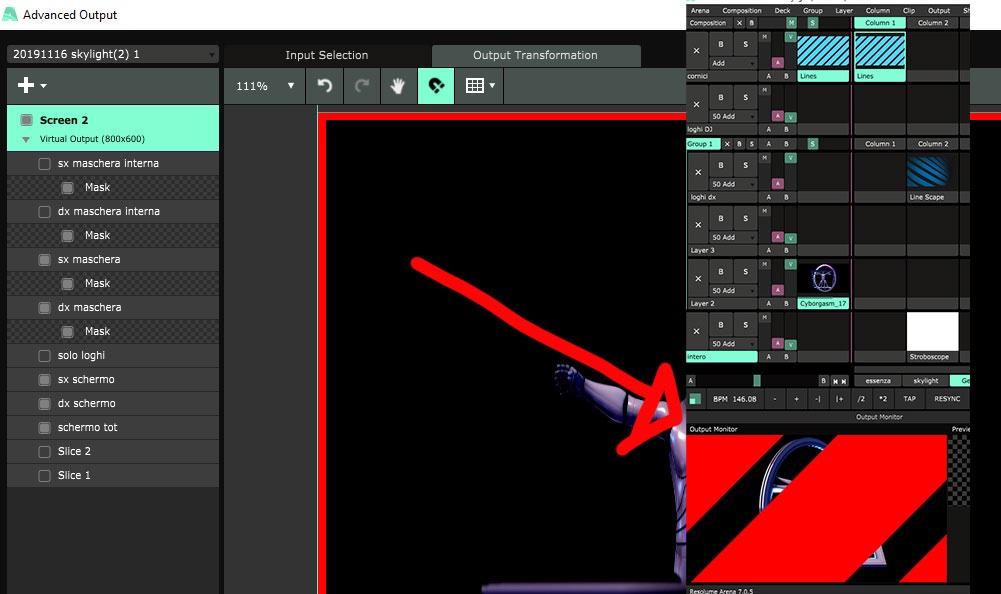Image resolution: width=1001 pixels, height=594 pixels.
Task: Click the redo arrow in the toolbar
Action: pyautogui.click(x=361, y=86)
